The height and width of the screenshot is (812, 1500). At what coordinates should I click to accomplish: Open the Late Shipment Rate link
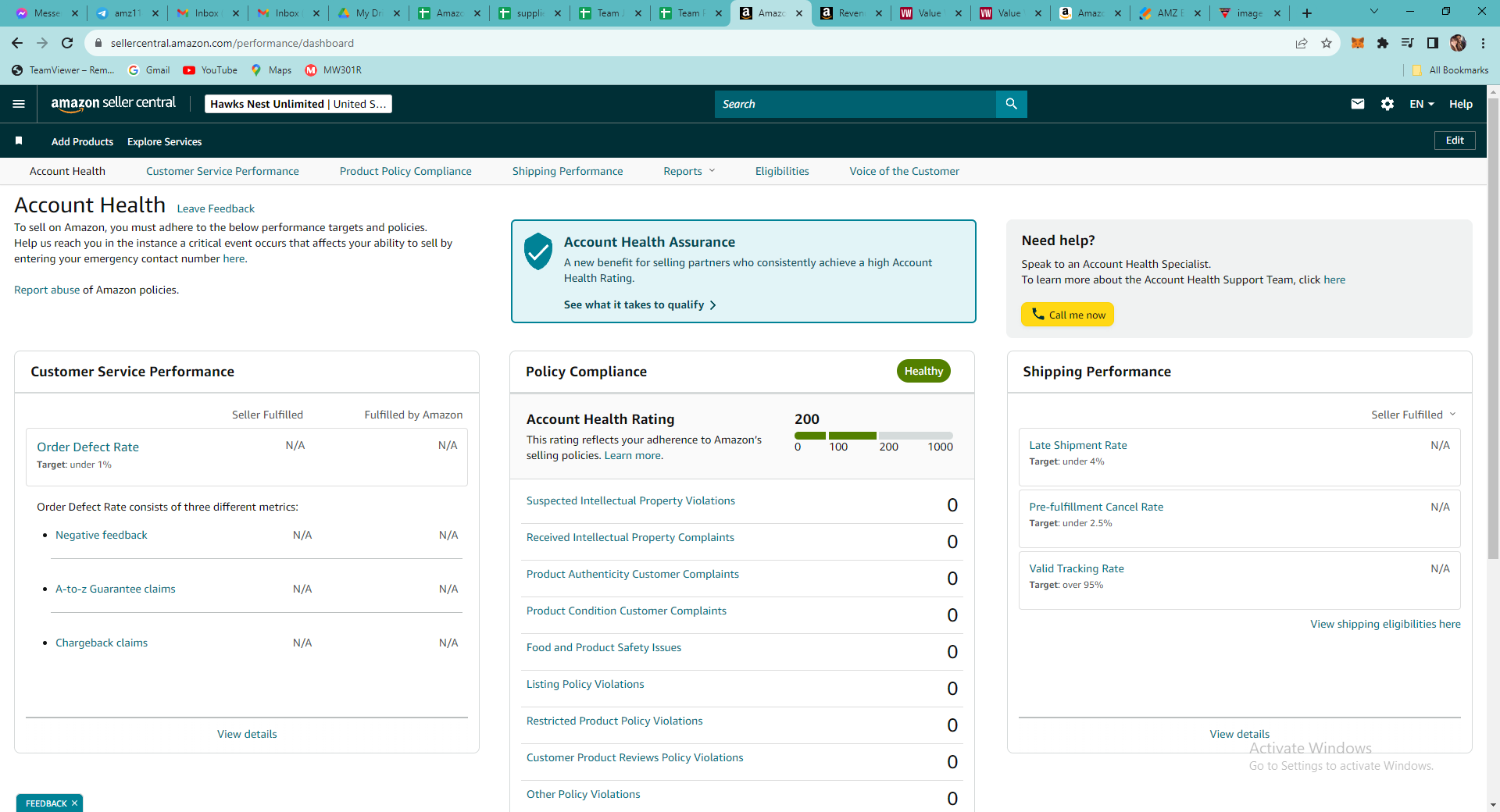pyautogui.click(x=1078, y=445)
